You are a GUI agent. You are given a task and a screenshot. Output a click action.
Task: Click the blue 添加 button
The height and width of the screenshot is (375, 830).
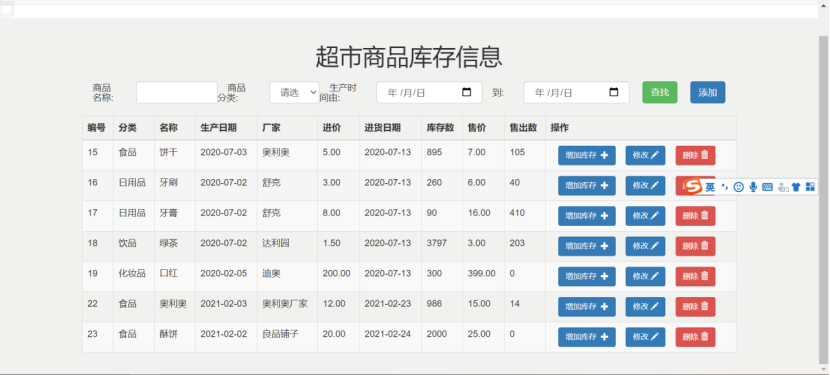pos(708,92)
